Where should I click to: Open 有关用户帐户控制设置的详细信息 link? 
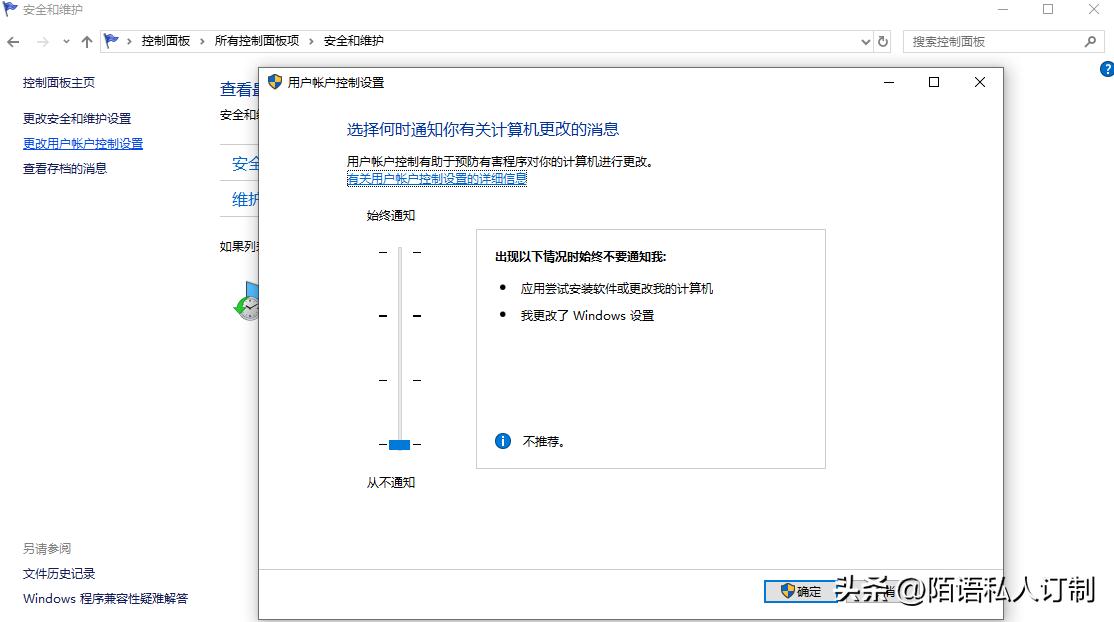coord(437,177)
